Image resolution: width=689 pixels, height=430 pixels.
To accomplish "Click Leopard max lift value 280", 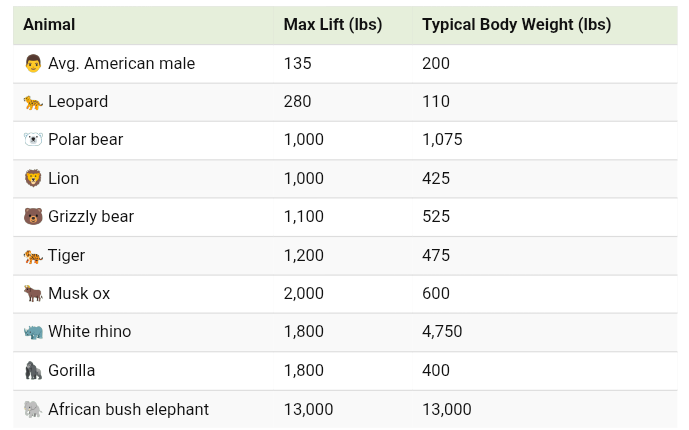I will click(x=298, y=102).
